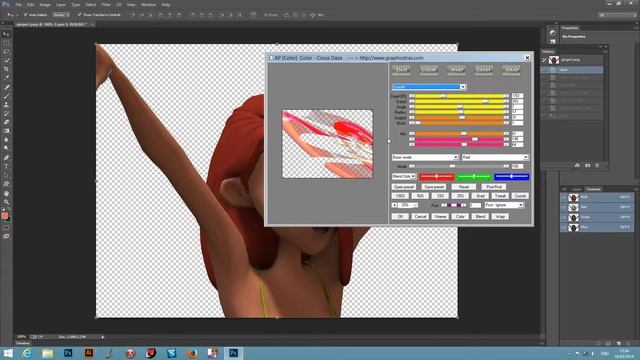The width and height of the screenshot is (640, 360).
Task: Toggle the Auto-Select checkbox
Action: 25,15
